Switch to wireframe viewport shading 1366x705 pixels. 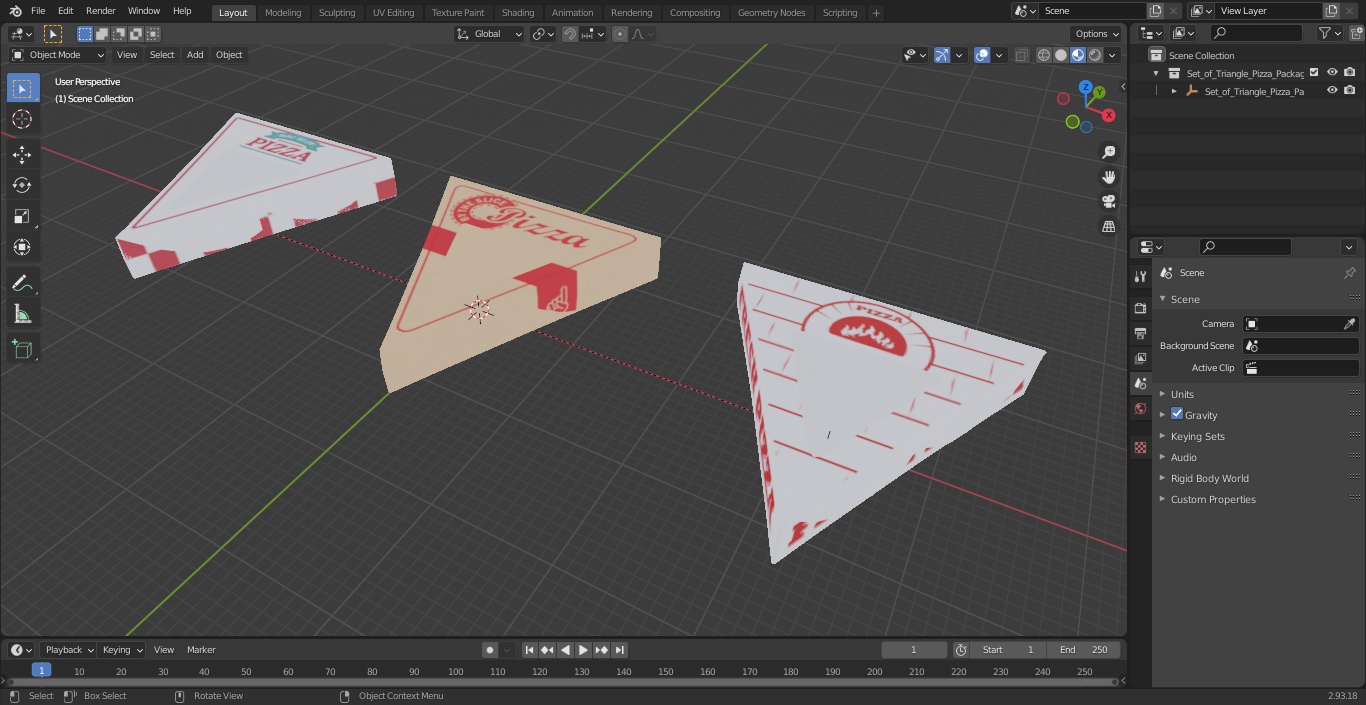[x=1044, y=56]
